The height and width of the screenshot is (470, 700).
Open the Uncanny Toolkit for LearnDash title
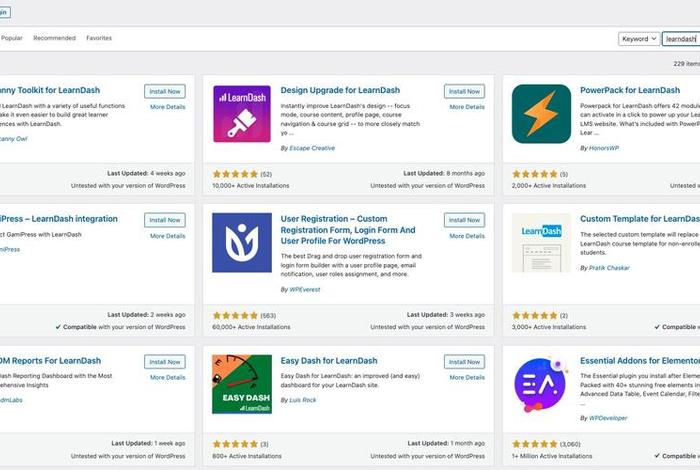pyautogui.click(x=50, y=90)
